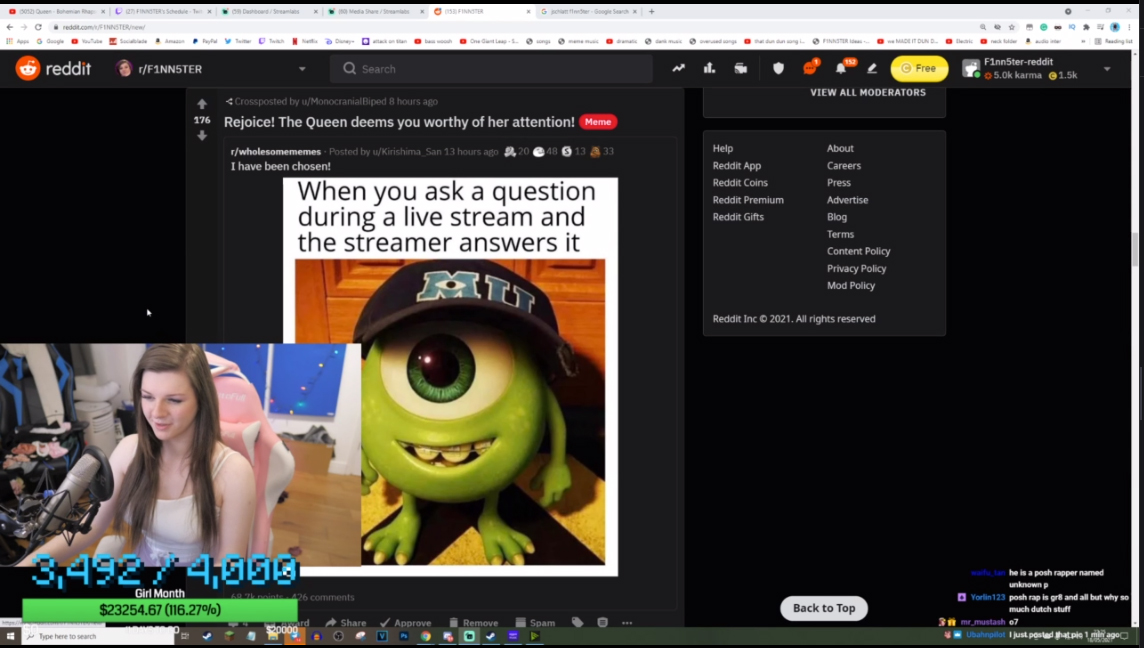Viewport: 1144px width, 648px height.
Task: Go to Reddit home via logo
Action: pyautogui.click(x=53, y=69)
